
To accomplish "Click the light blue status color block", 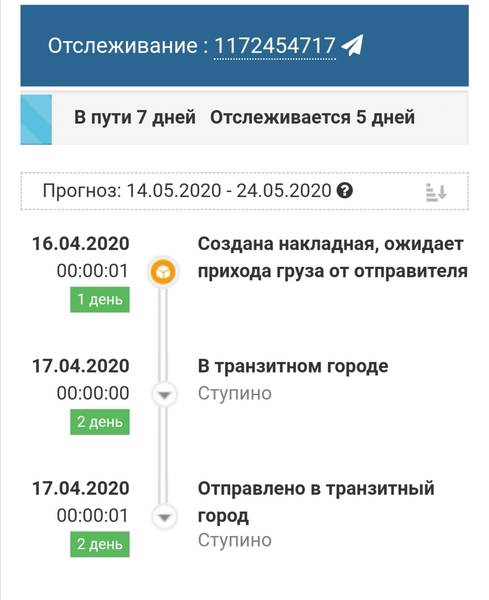I will pyautogui.click(x=36, y=120).
